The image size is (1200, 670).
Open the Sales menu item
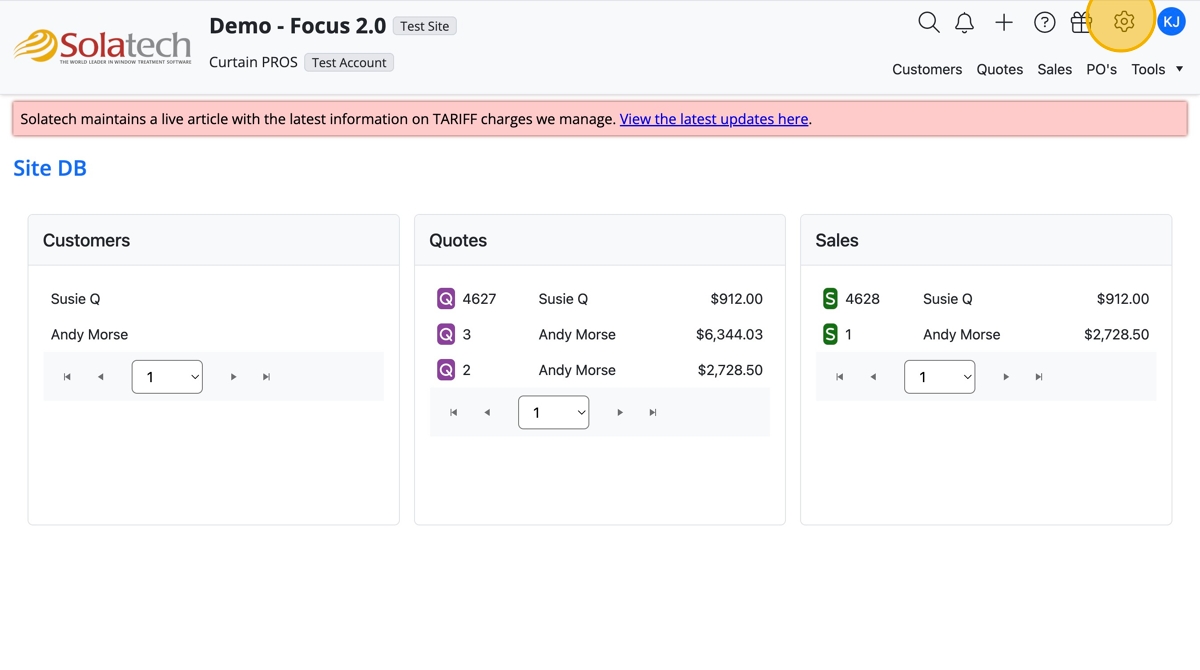(1054, 69)
